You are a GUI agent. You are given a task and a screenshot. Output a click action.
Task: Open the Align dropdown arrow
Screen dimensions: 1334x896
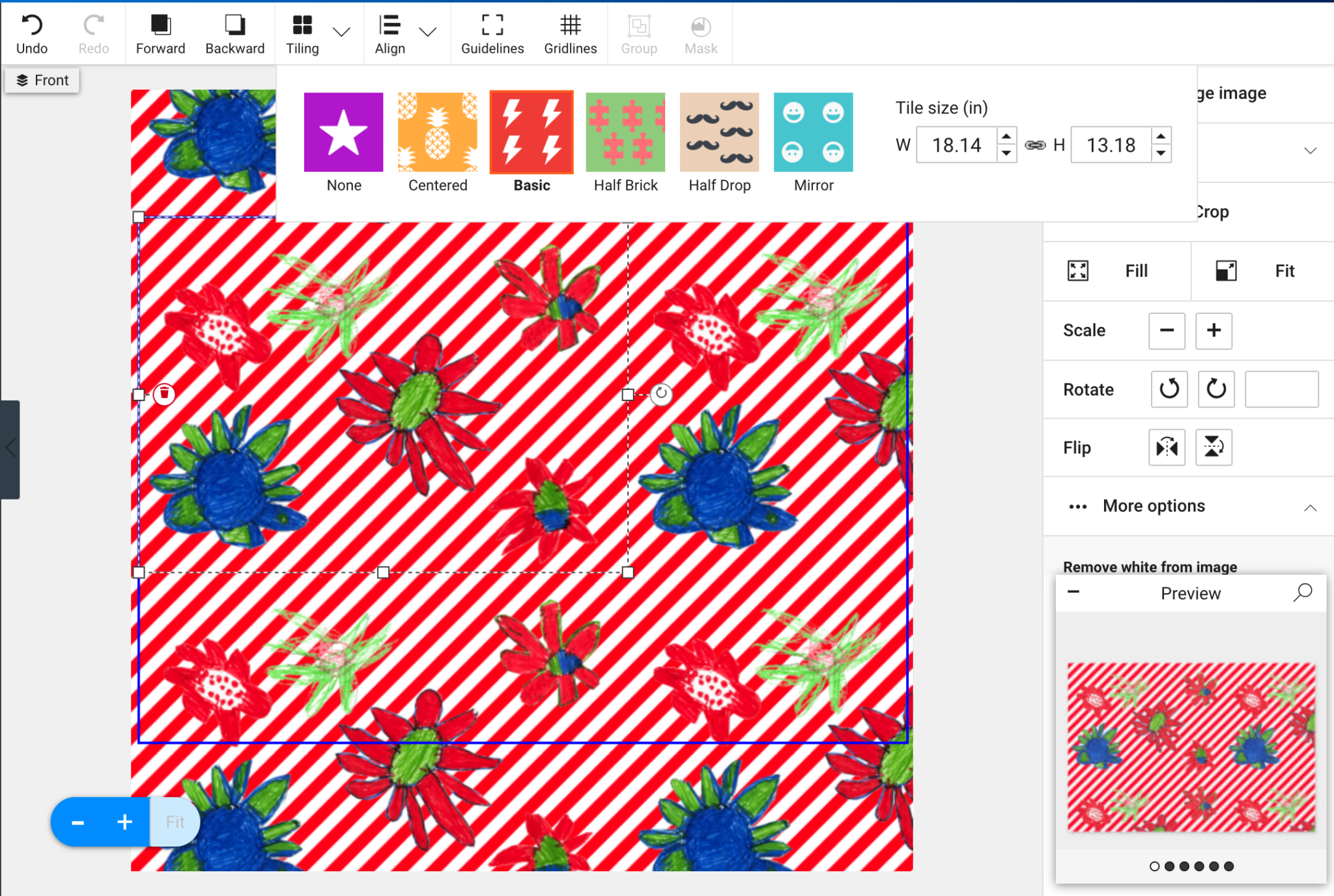coord(427,31)
